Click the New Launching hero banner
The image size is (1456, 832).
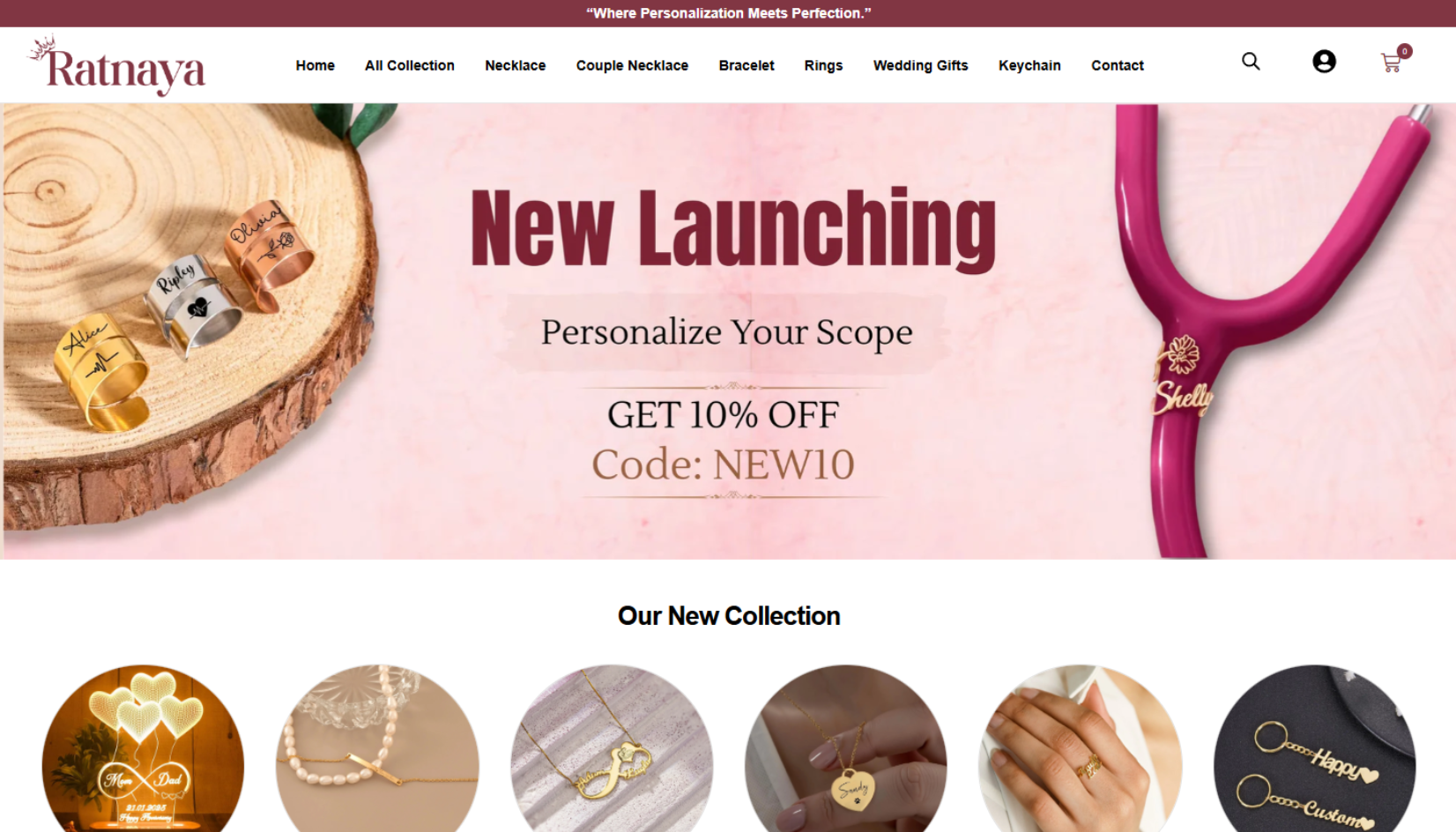coord(728,331)
